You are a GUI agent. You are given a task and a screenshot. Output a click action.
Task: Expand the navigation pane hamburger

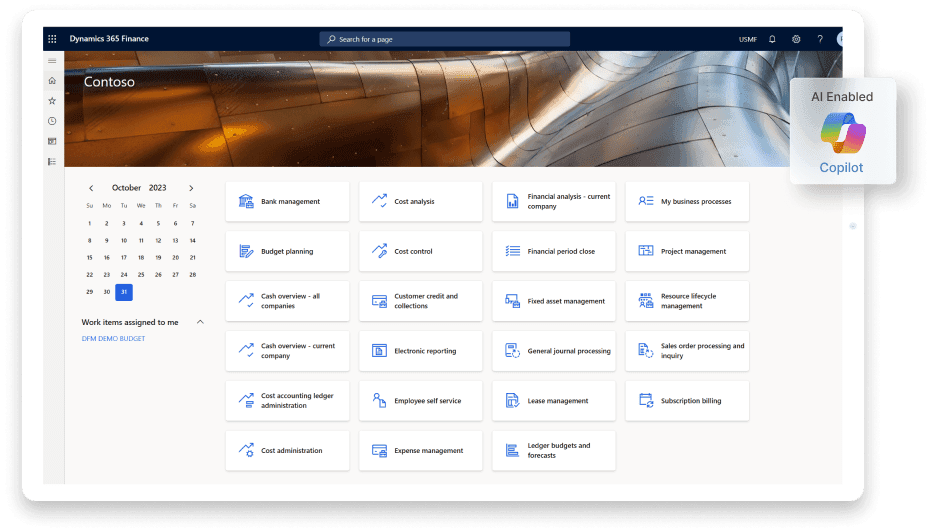pos(52,61)
